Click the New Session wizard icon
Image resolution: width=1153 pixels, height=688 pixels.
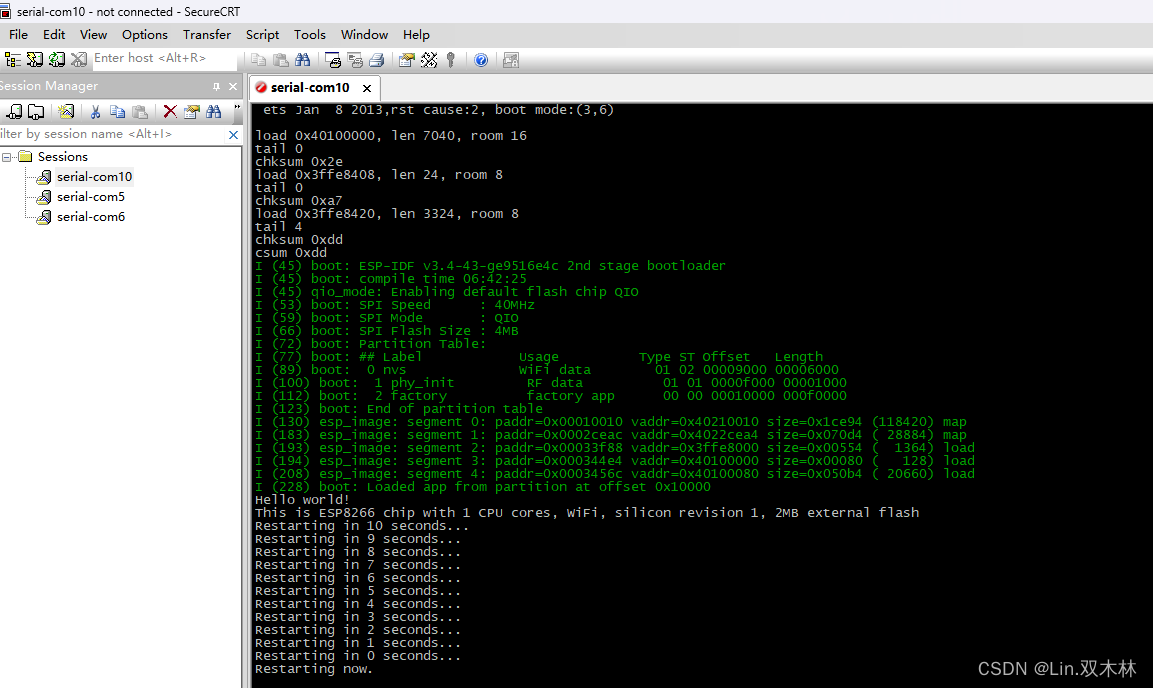65,112
